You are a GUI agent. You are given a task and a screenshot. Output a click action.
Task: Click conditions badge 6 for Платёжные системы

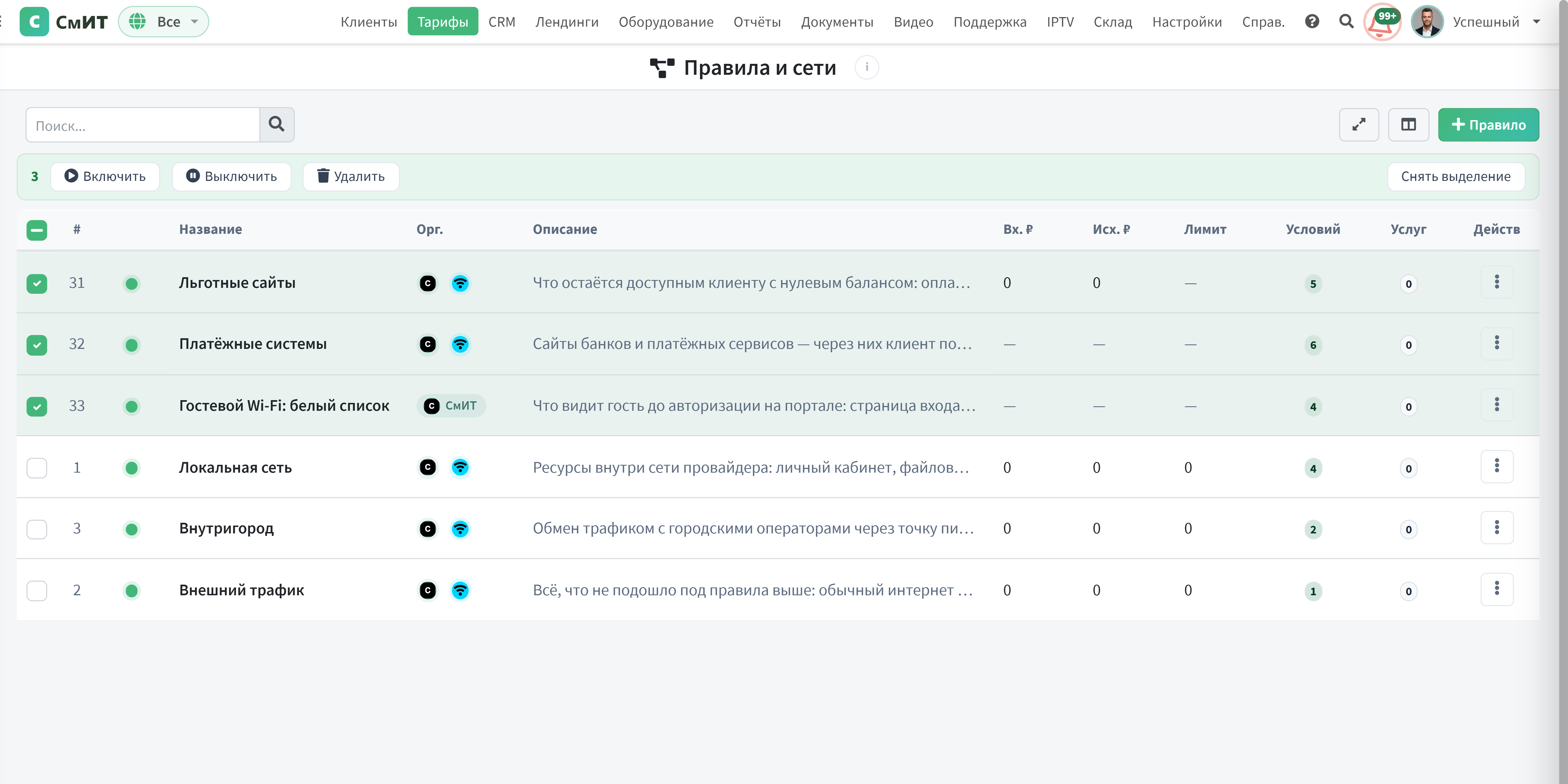coord(1313,345)
